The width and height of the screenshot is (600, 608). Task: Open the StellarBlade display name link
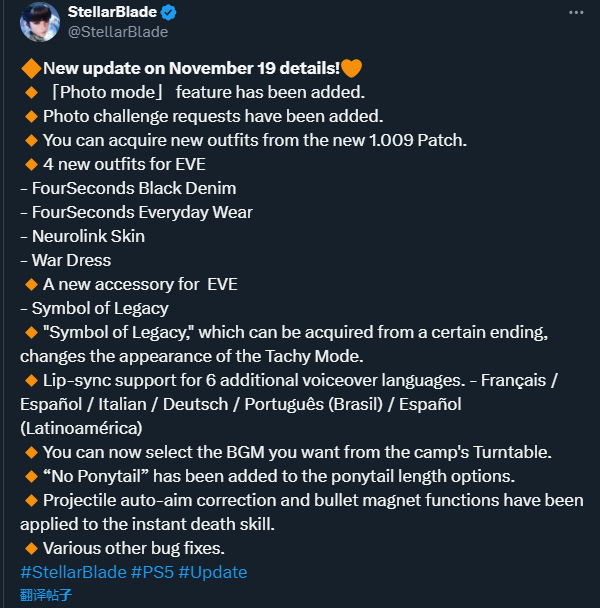[x=112, y=12]
